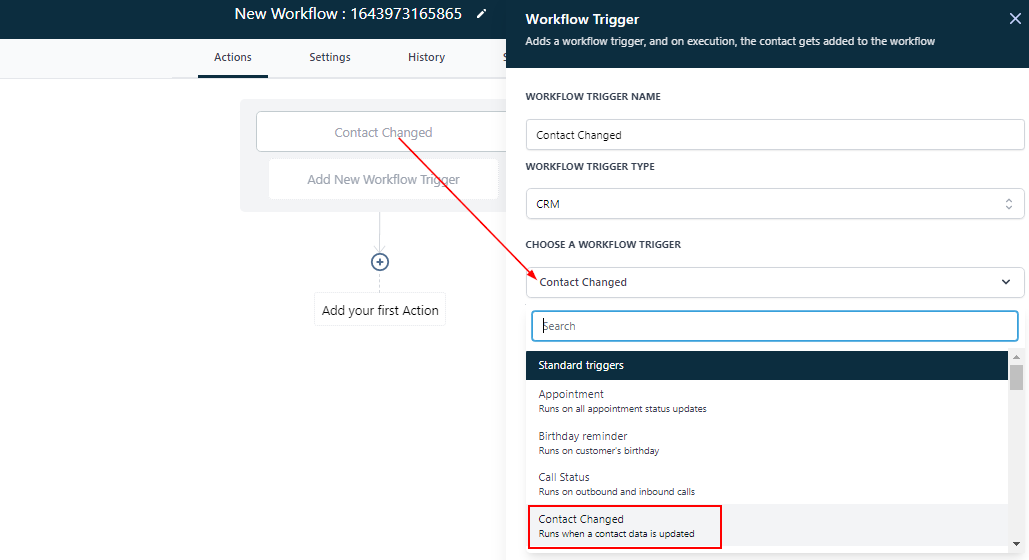Select the Contact Changed trigger card

point(383,132)
